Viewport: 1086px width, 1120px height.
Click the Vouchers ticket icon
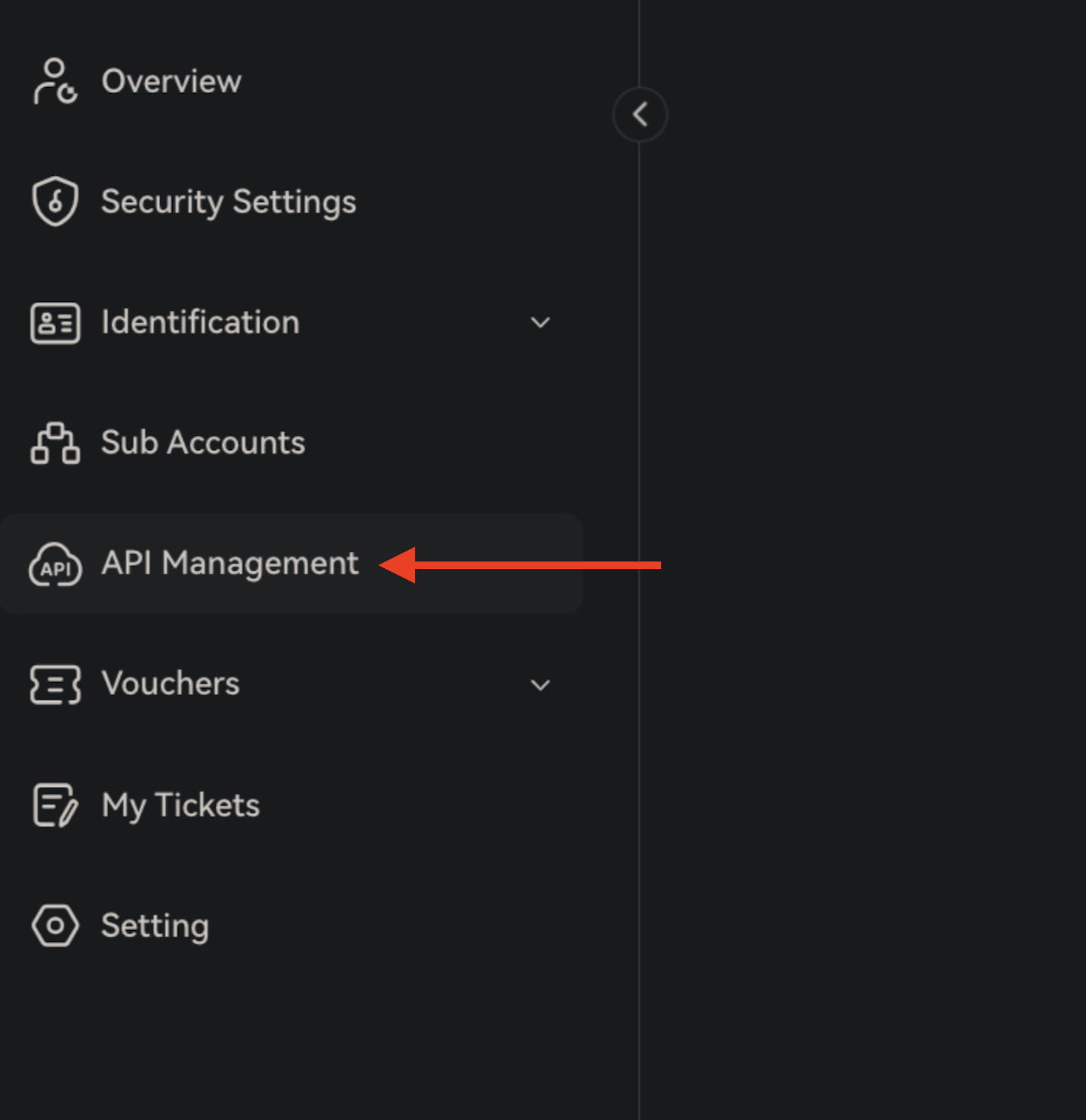(55, 684)
